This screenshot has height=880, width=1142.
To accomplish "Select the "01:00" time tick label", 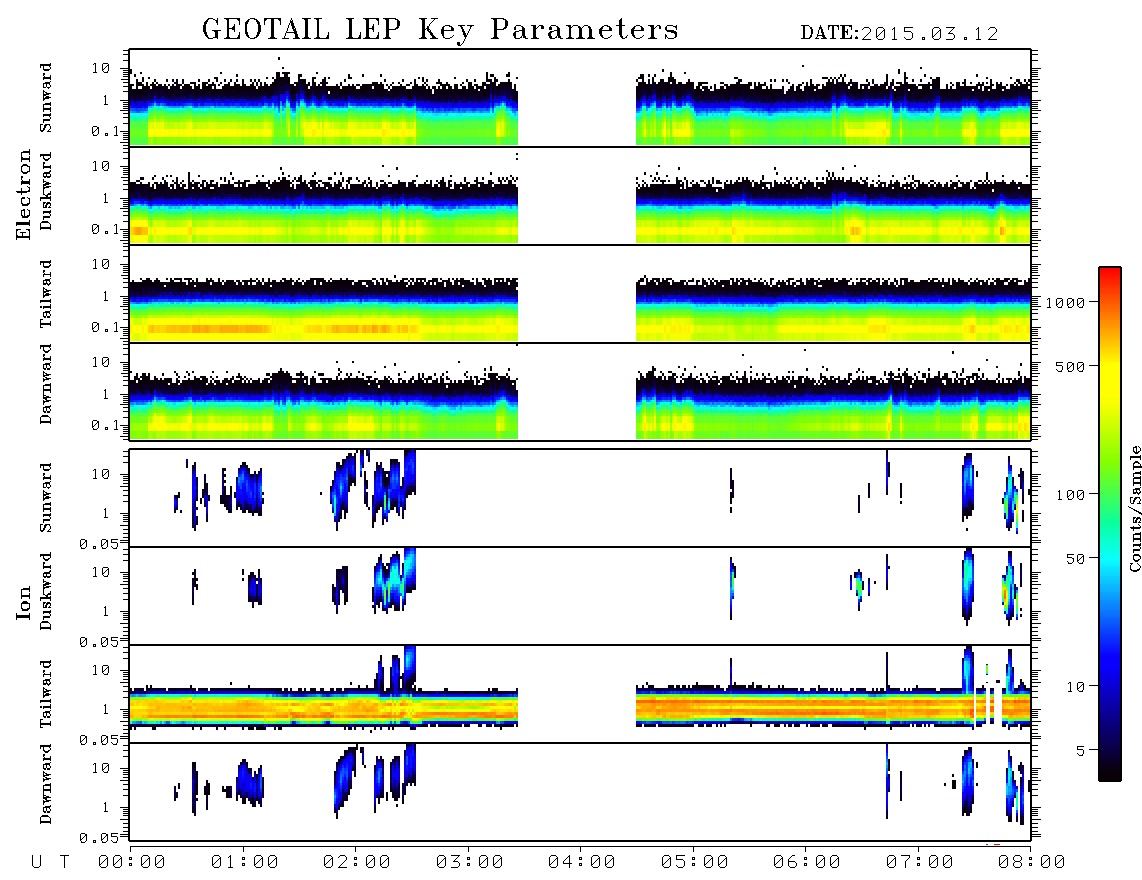I will (x=245, y=863).
